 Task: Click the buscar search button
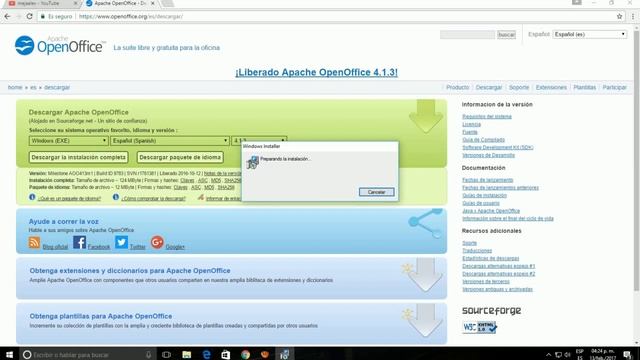[506, 35]
